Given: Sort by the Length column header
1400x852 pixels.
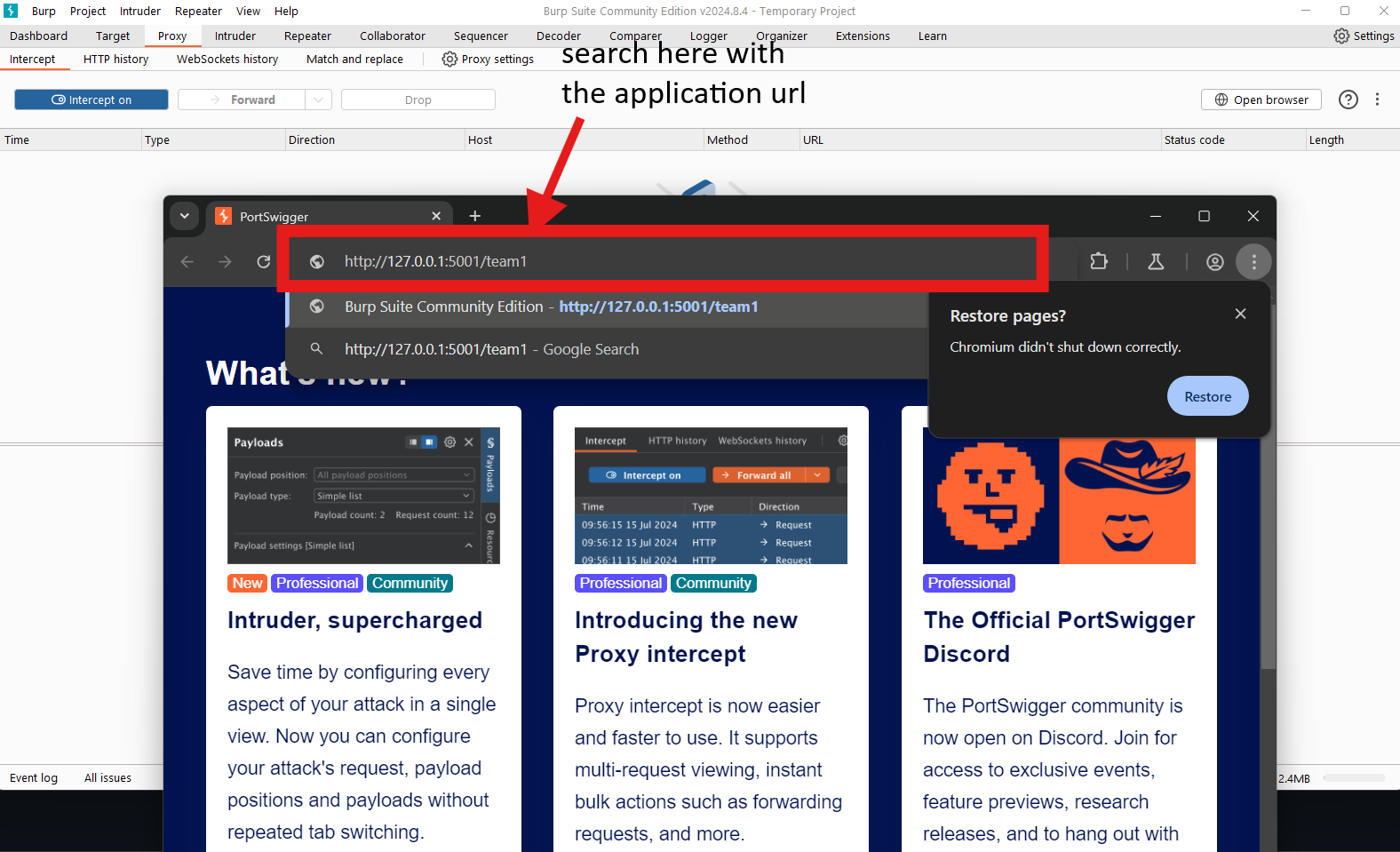Looking at the screenshot, I should point(1352,139).
